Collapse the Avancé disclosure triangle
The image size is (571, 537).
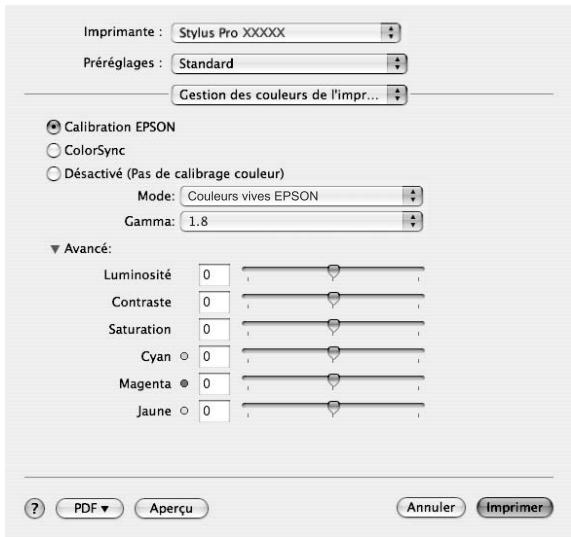click(x=55, y=249)
